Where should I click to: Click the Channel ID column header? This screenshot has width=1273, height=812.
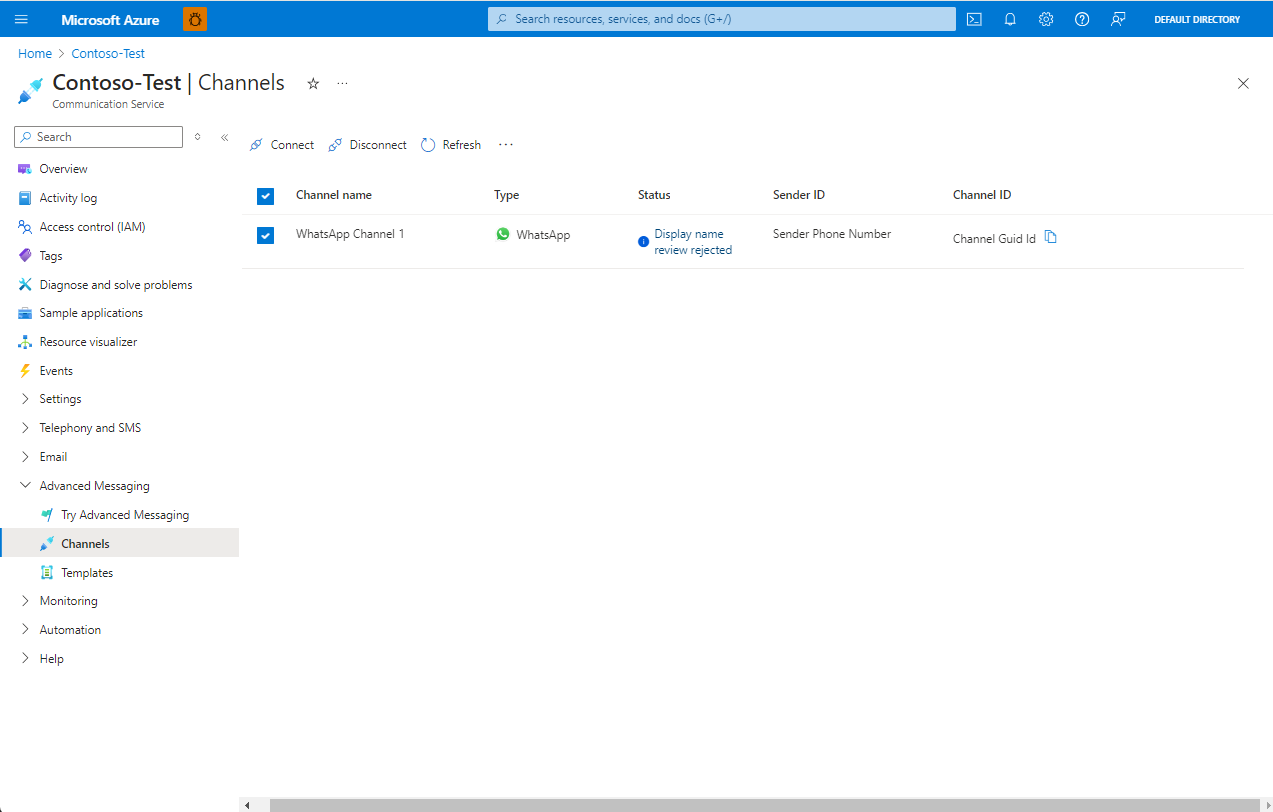click(x=982, y=195)
